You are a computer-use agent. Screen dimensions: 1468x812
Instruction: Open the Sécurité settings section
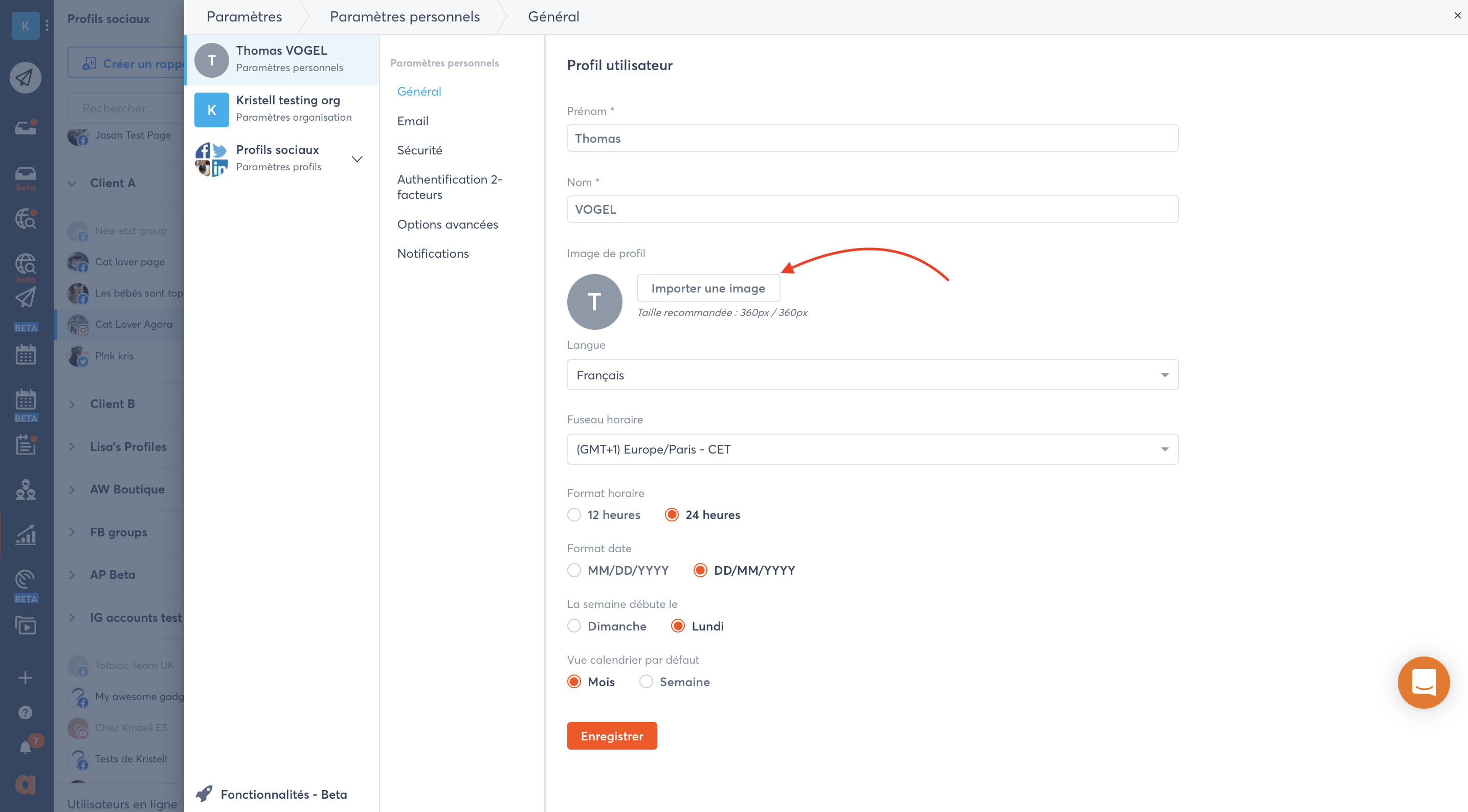click(419, 150)
